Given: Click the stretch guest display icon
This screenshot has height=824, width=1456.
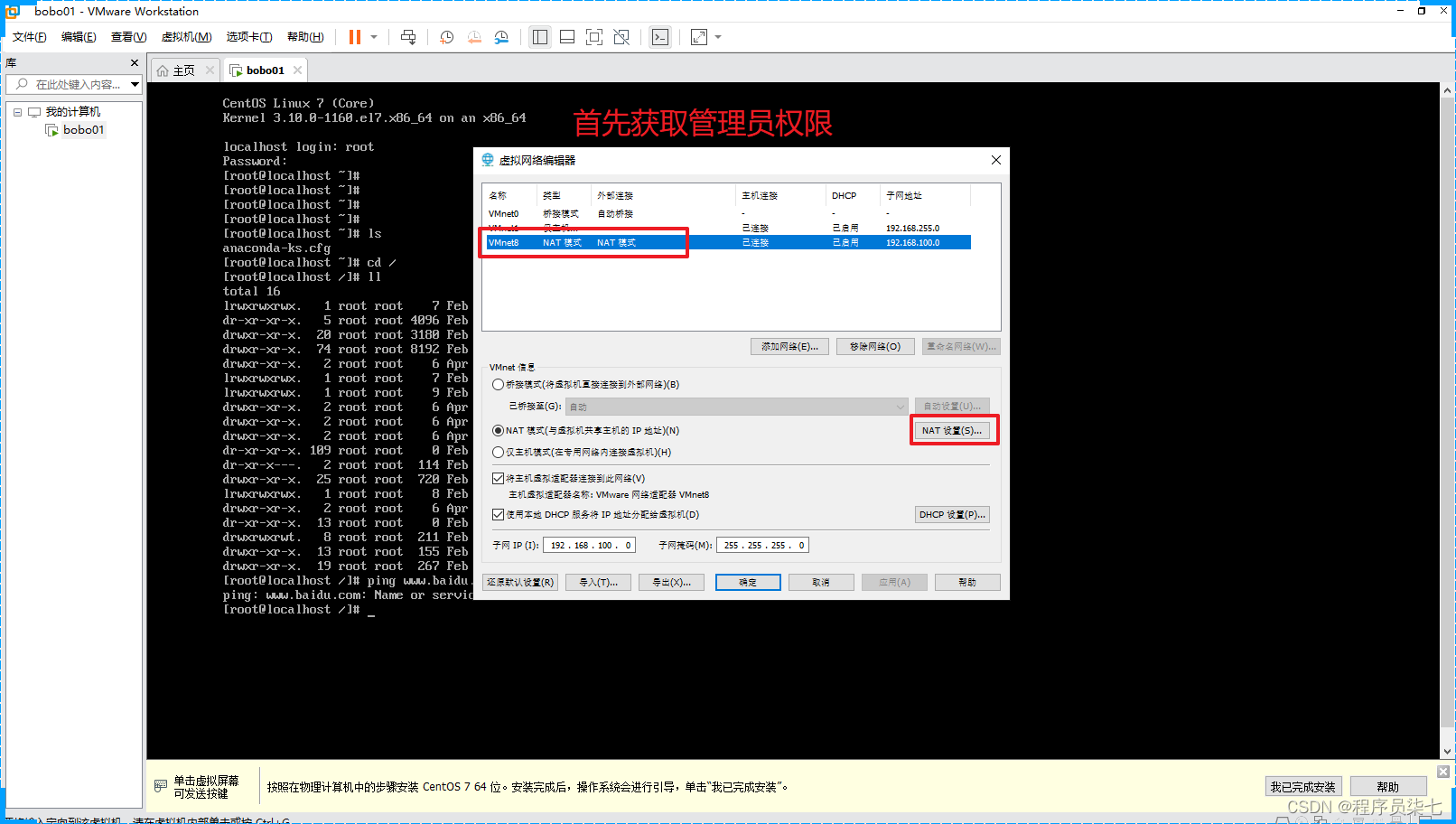Looking at the screenshot, I should [x=699, y=37].
